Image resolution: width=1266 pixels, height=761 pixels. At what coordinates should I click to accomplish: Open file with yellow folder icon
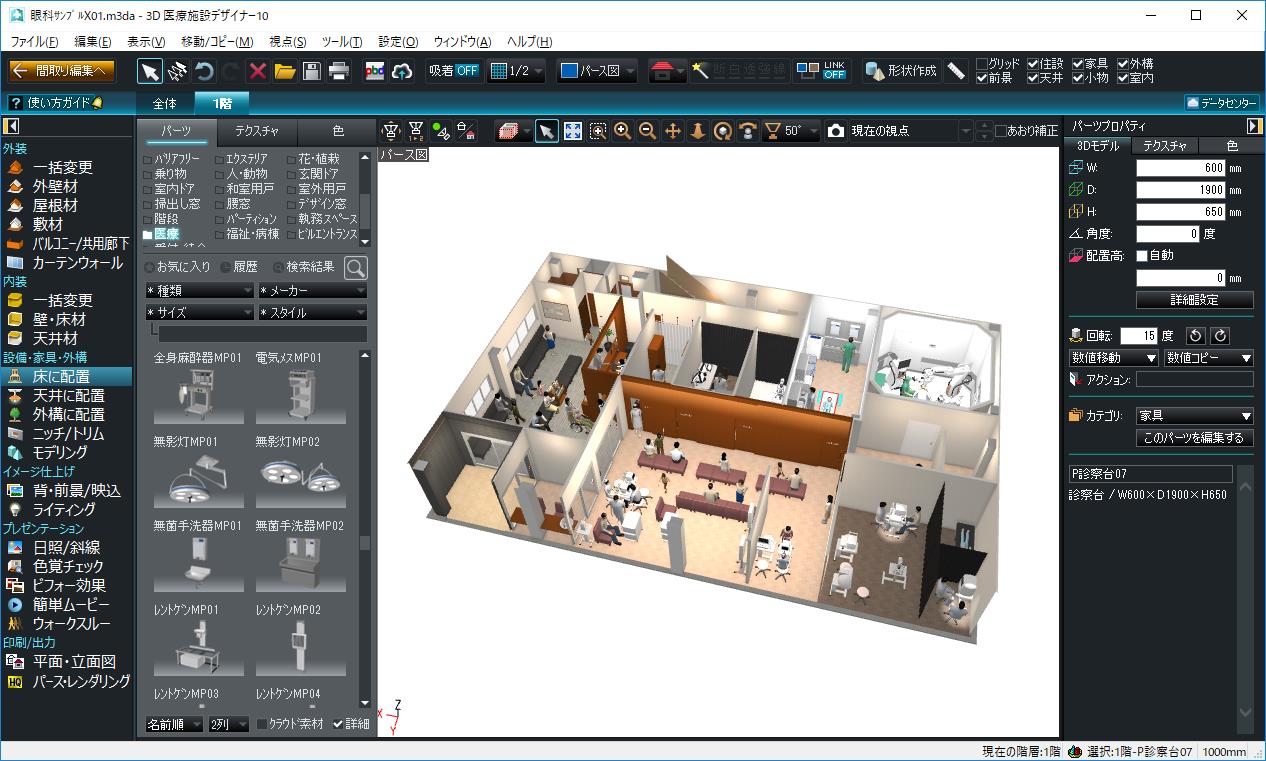pyautogui.click(x=285, y=71)
